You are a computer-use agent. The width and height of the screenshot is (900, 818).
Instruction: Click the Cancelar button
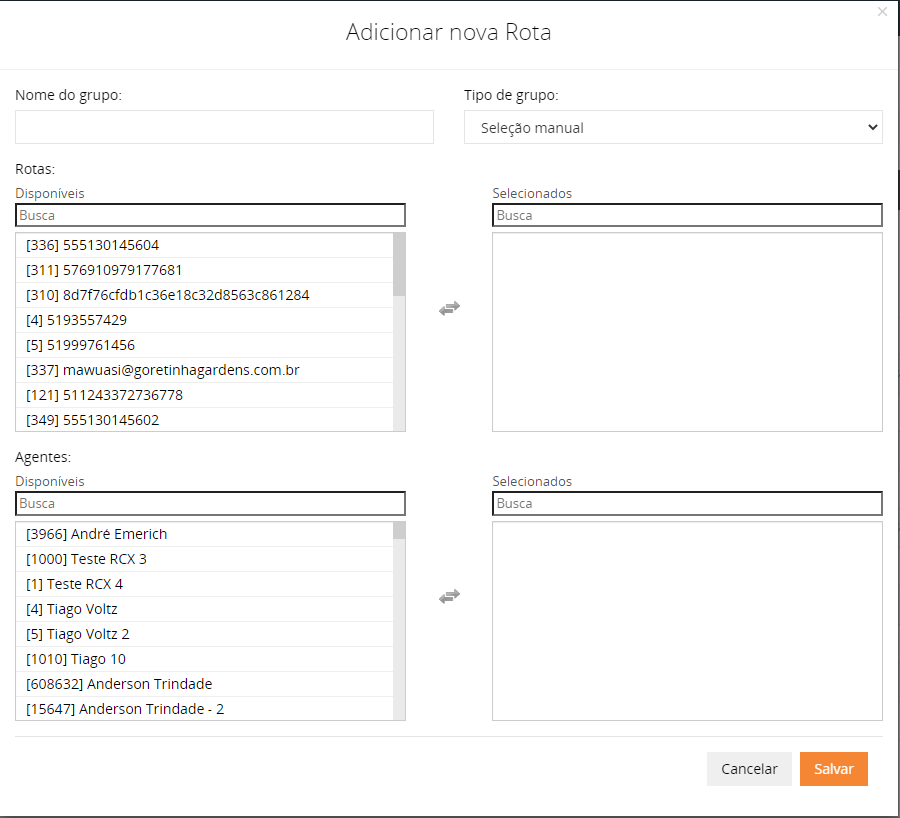pyautogui.click(x=749, y=769)
